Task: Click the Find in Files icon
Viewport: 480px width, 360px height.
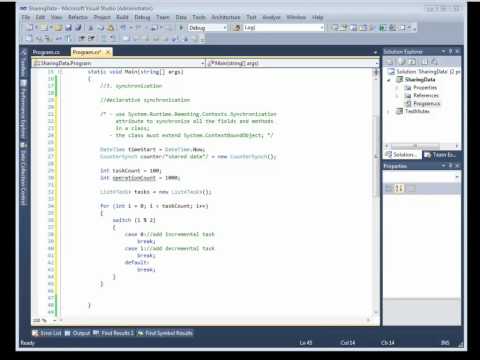Action: (x=236, y=28)
